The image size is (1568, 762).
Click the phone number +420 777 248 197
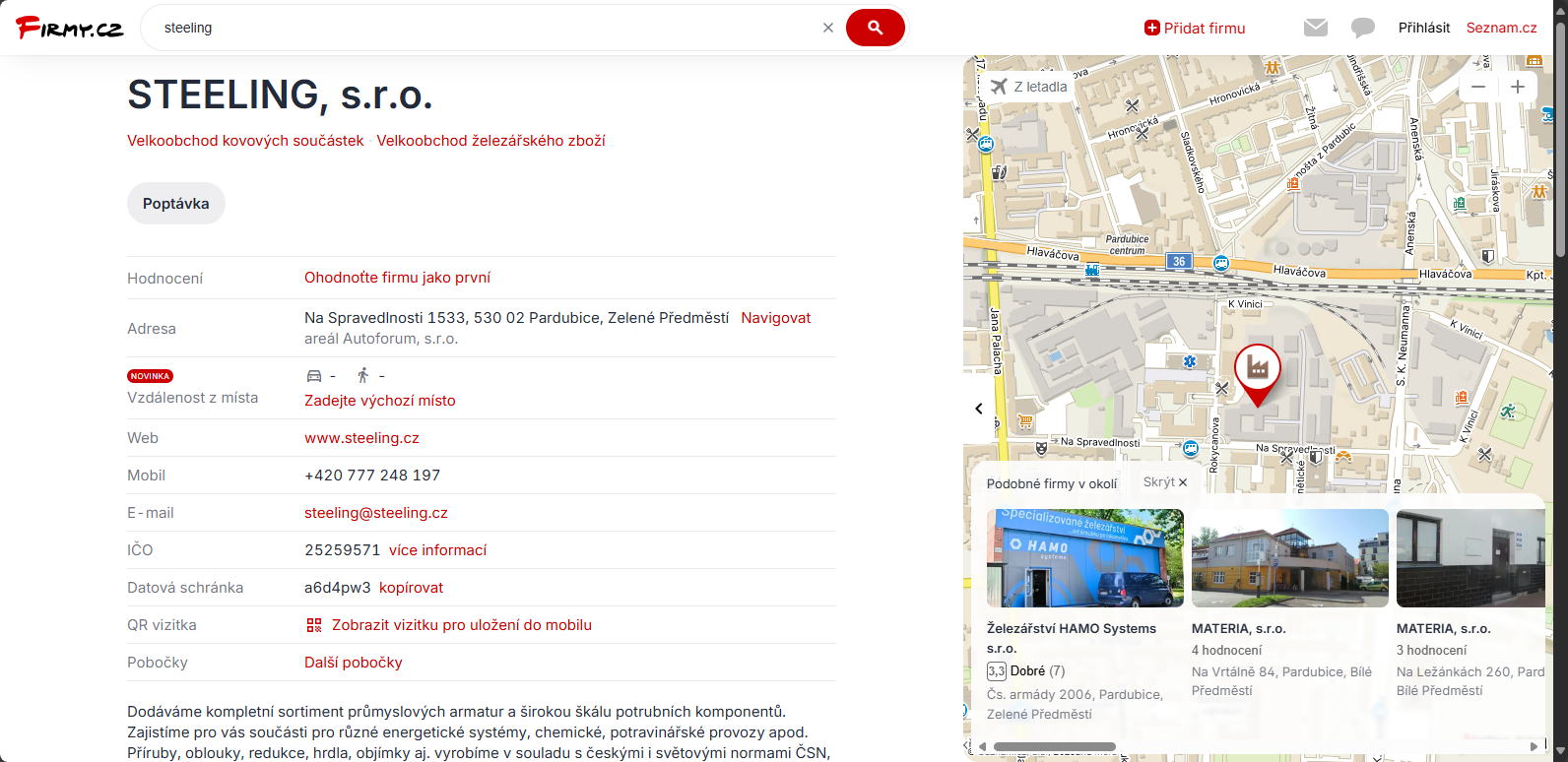372,476
